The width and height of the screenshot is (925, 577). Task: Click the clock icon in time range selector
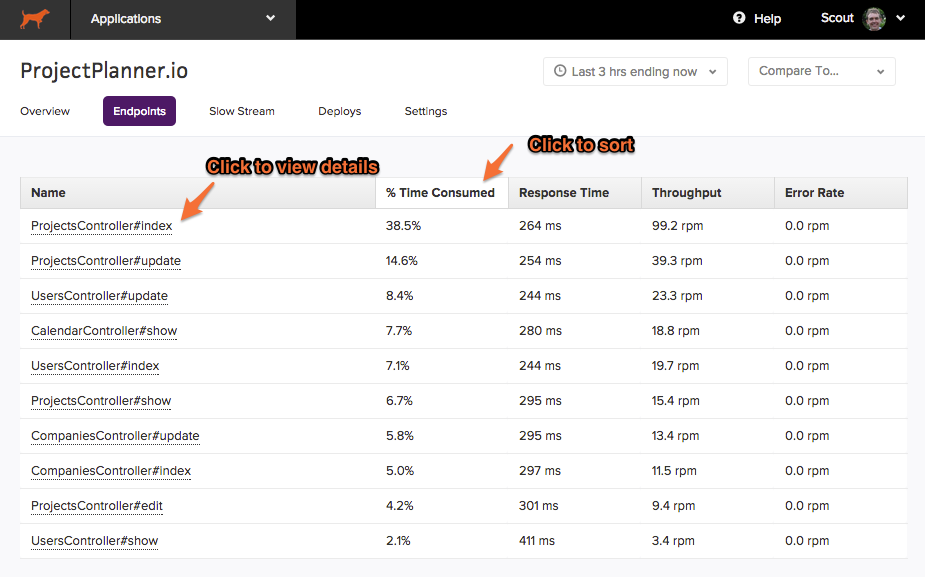pos(560,71)
